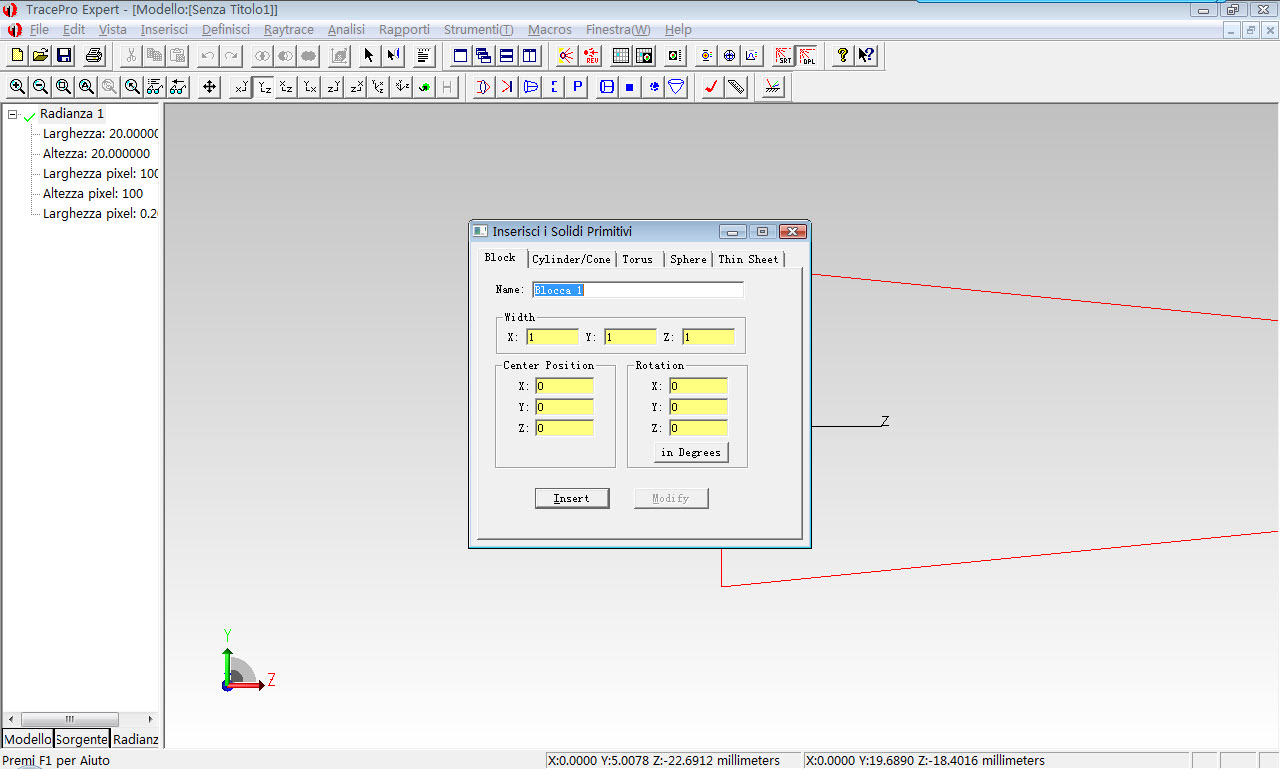Screen dimensions: 1280x769
Task: Open a file with the folder icon
Action: click(x=41, y=55)
